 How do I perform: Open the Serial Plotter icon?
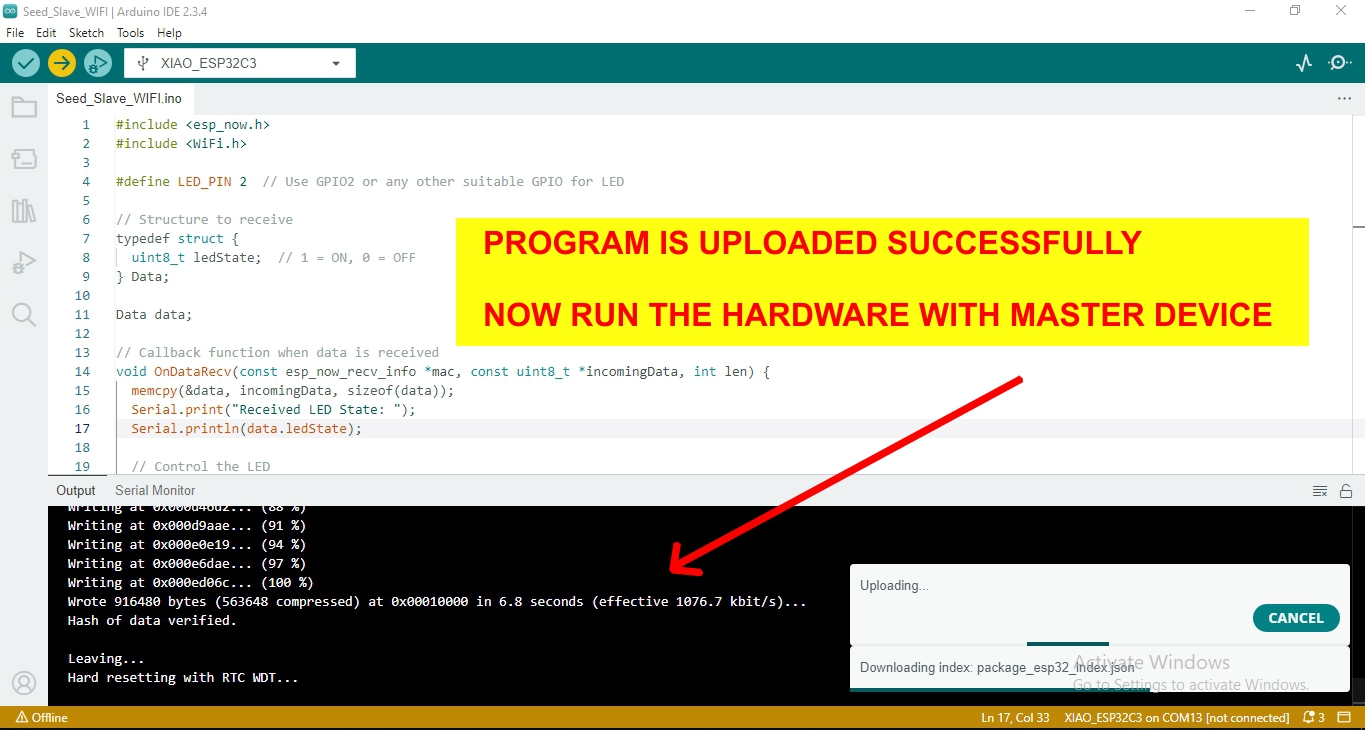click(x=1304, y=63)
